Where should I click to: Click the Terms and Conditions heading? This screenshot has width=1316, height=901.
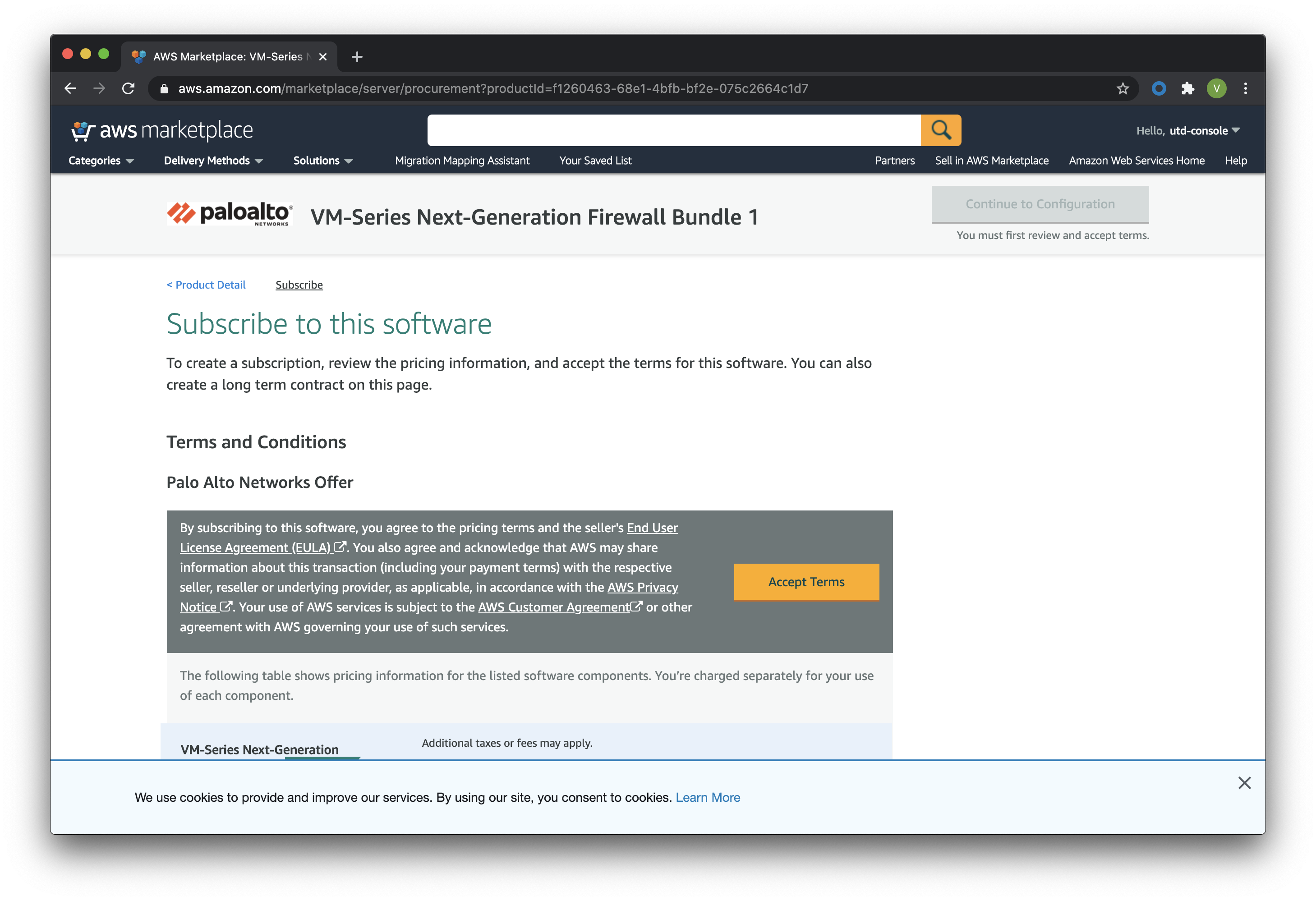pos(256,442)
